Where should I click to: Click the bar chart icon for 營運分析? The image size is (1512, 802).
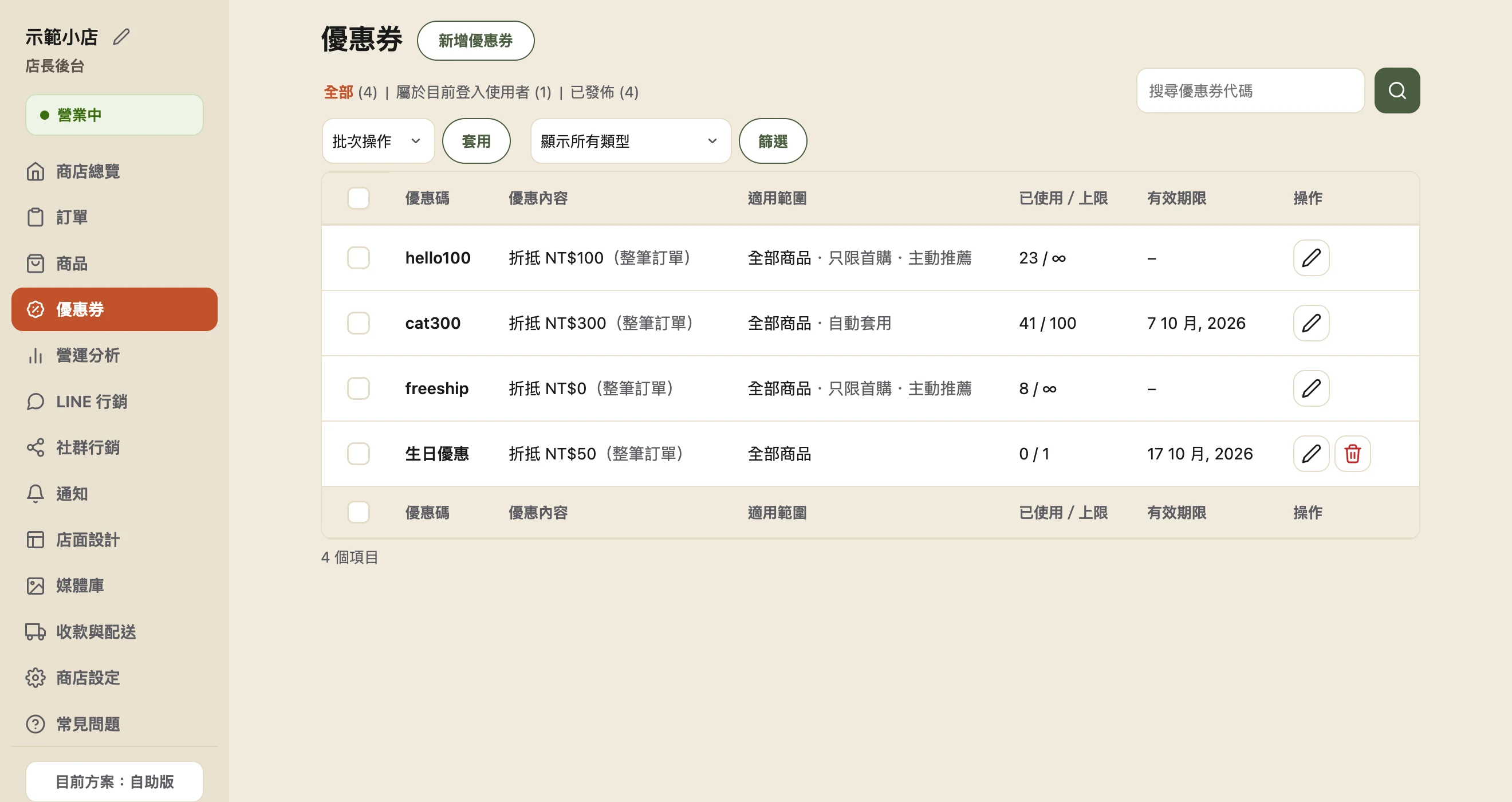coord(35,356)
